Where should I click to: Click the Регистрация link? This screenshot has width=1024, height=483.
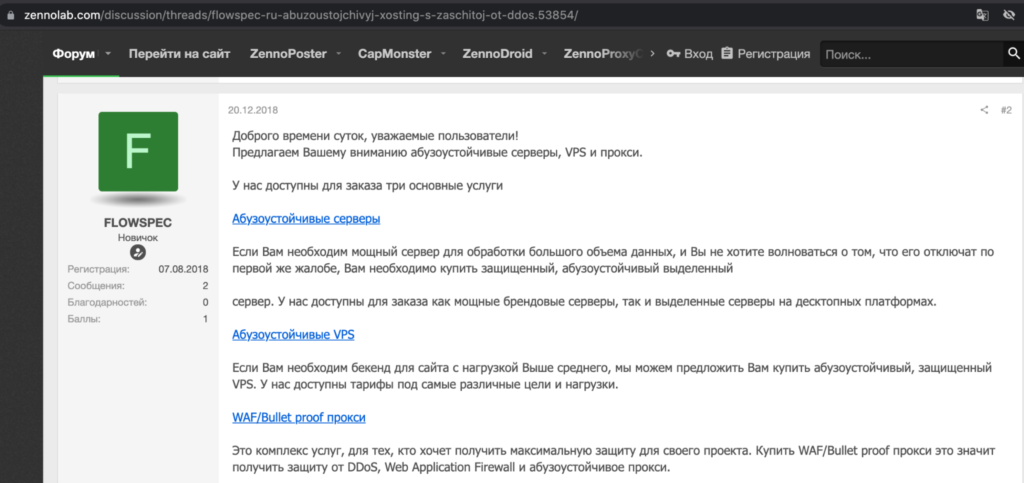click(x=774, y=54)
